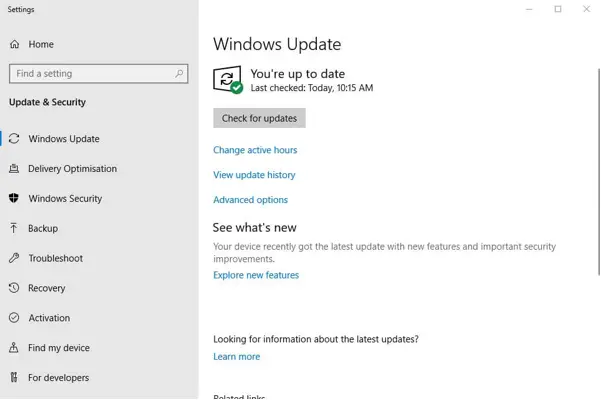Minimize the Settings window
Screen dimensions: 601x404
(x=529, y=9)
